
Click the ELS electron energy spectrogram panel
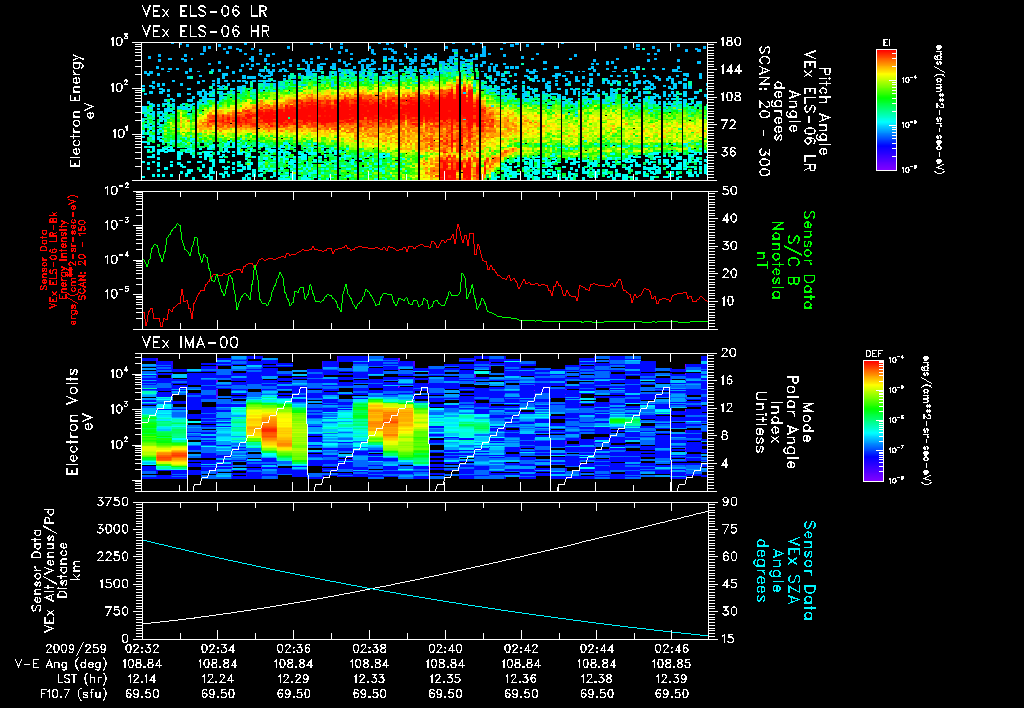(x=424, y=111)
